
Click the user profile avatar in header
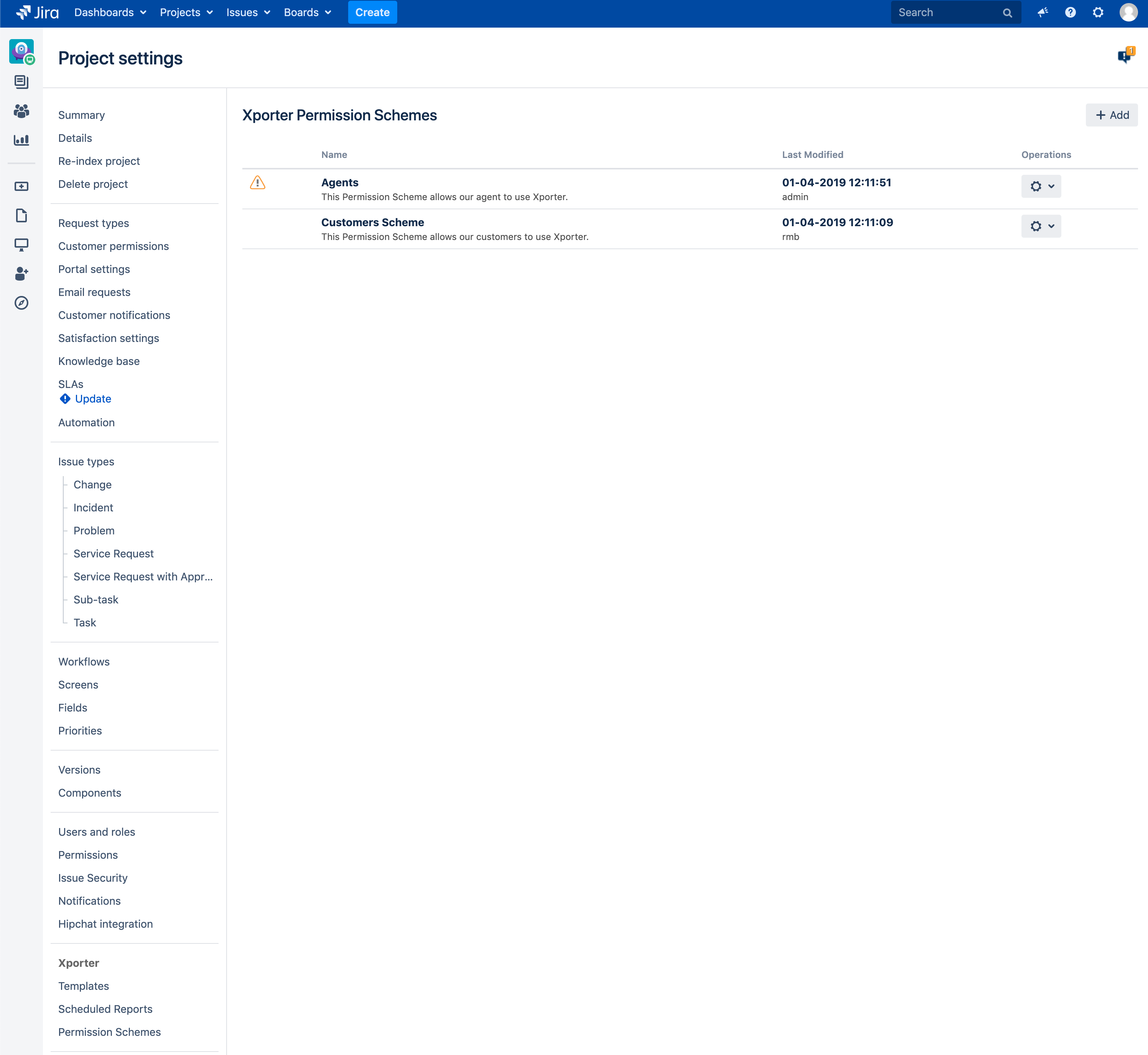(x=1128, y=13)
